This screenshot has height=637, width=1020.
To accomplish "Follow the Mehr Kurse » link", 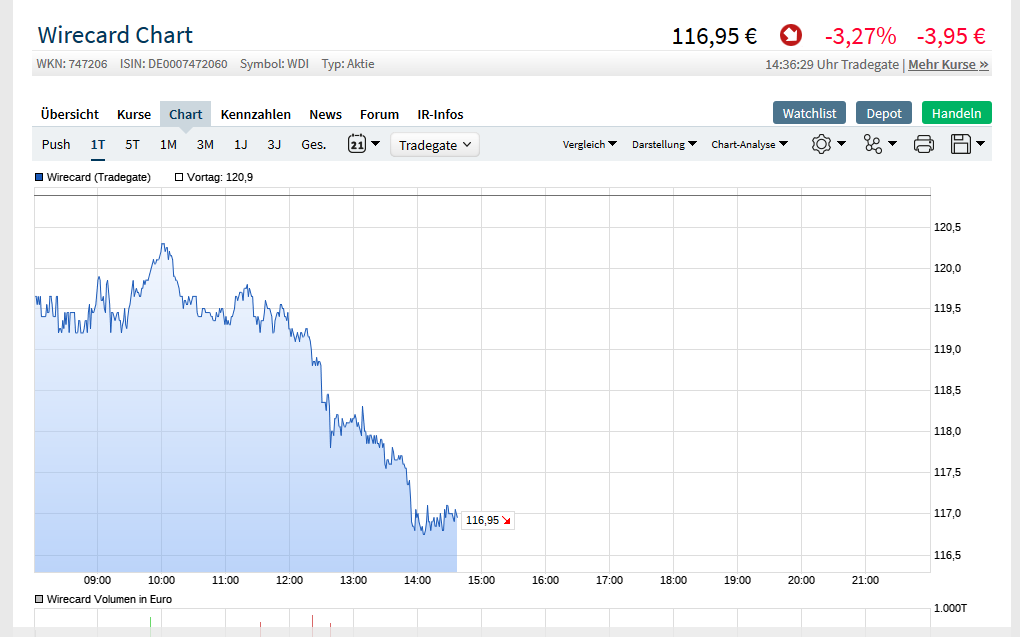I will tap(948, 64).
